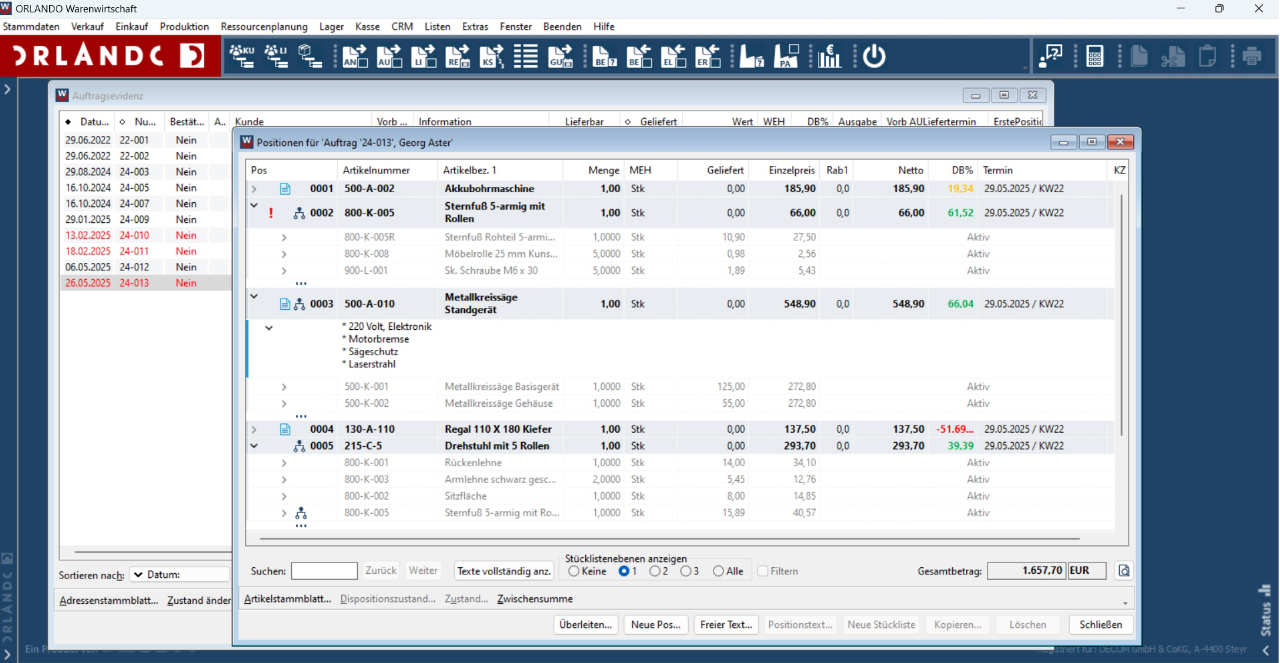
Task: Open the Ressourcenplanung menu
Action: (x=264, y=27)
